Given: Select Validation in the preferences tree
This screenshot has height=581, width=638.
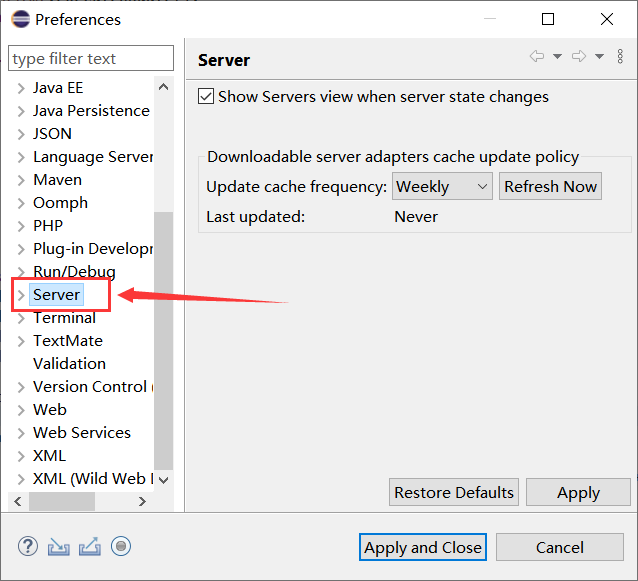Looking at the screenshot, I should tap(69, 363).
